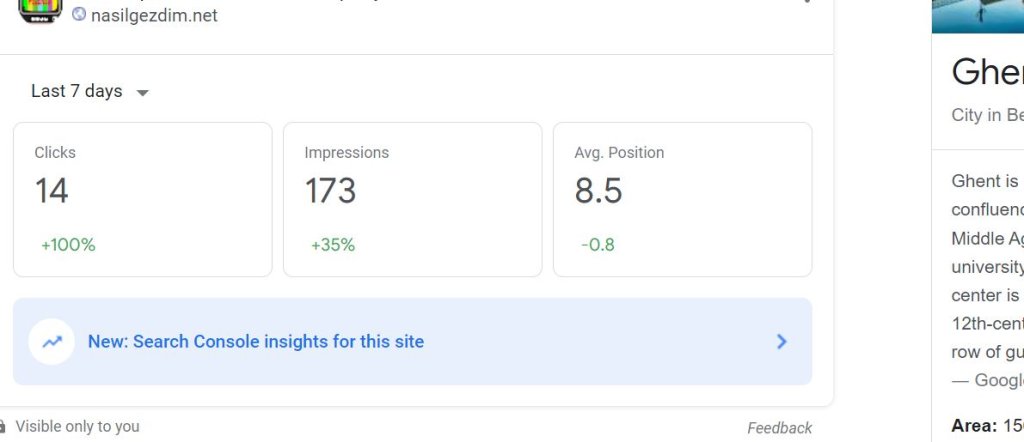Select the Impressions metric card

tap(413, 200)
